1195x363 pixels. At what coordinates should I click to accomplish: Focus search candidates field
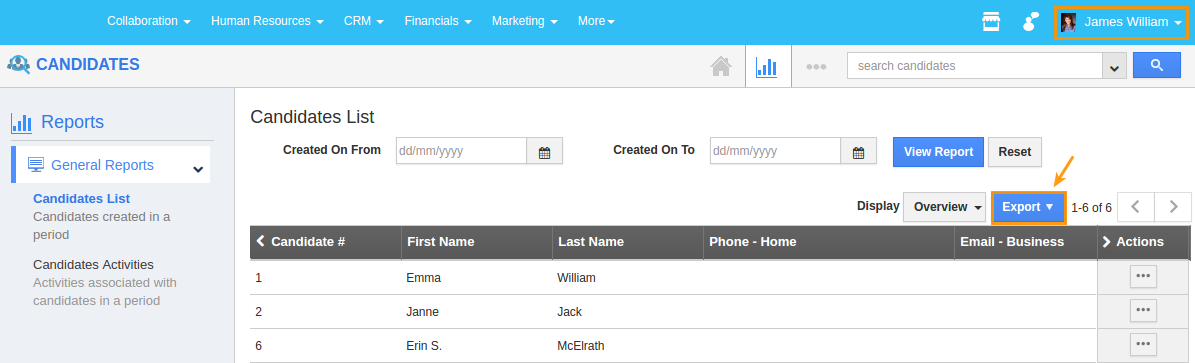(x=975, y=66)
